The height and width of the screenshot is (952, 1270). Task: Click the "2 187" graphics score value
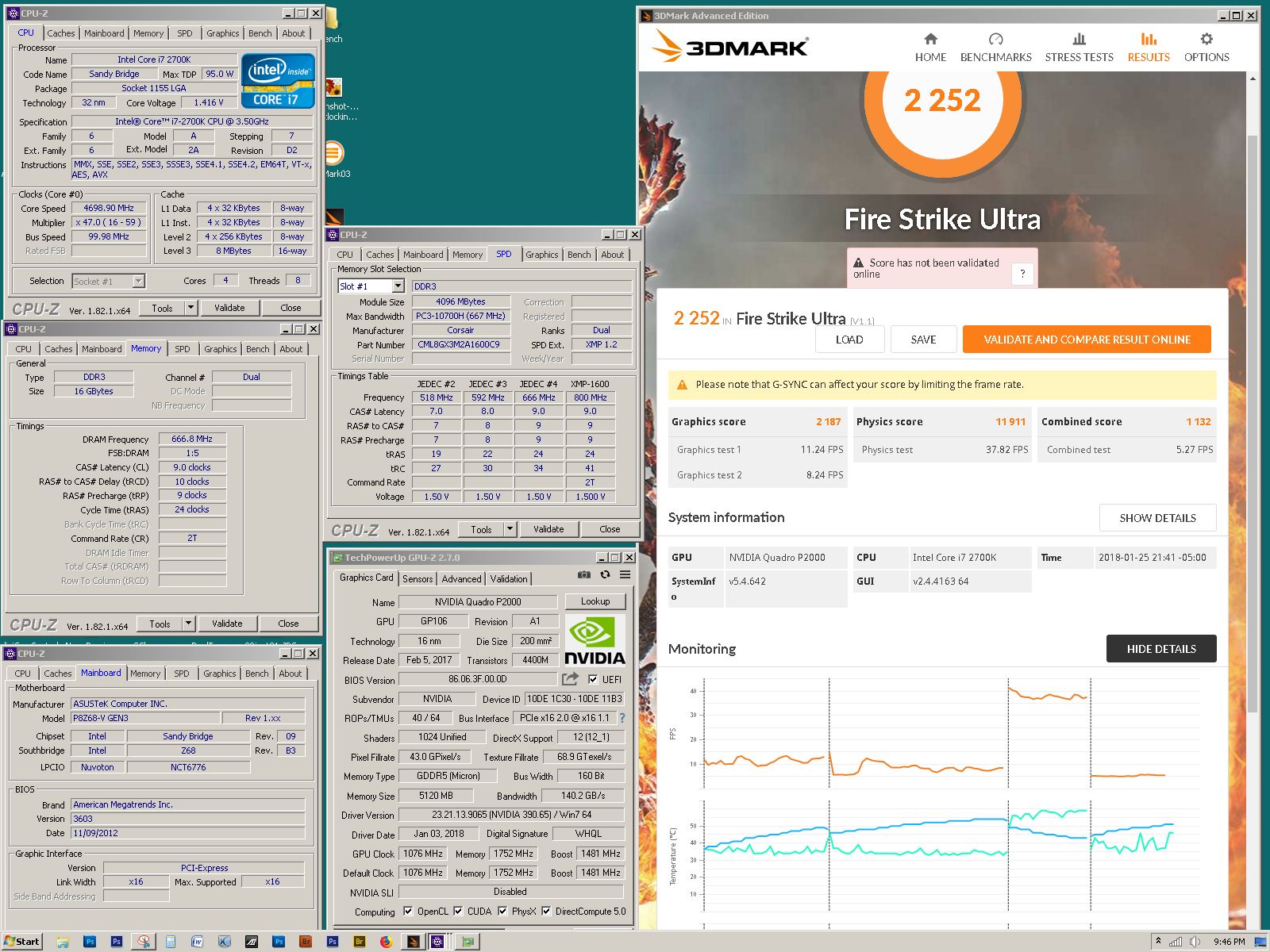(x=828, y=421)
